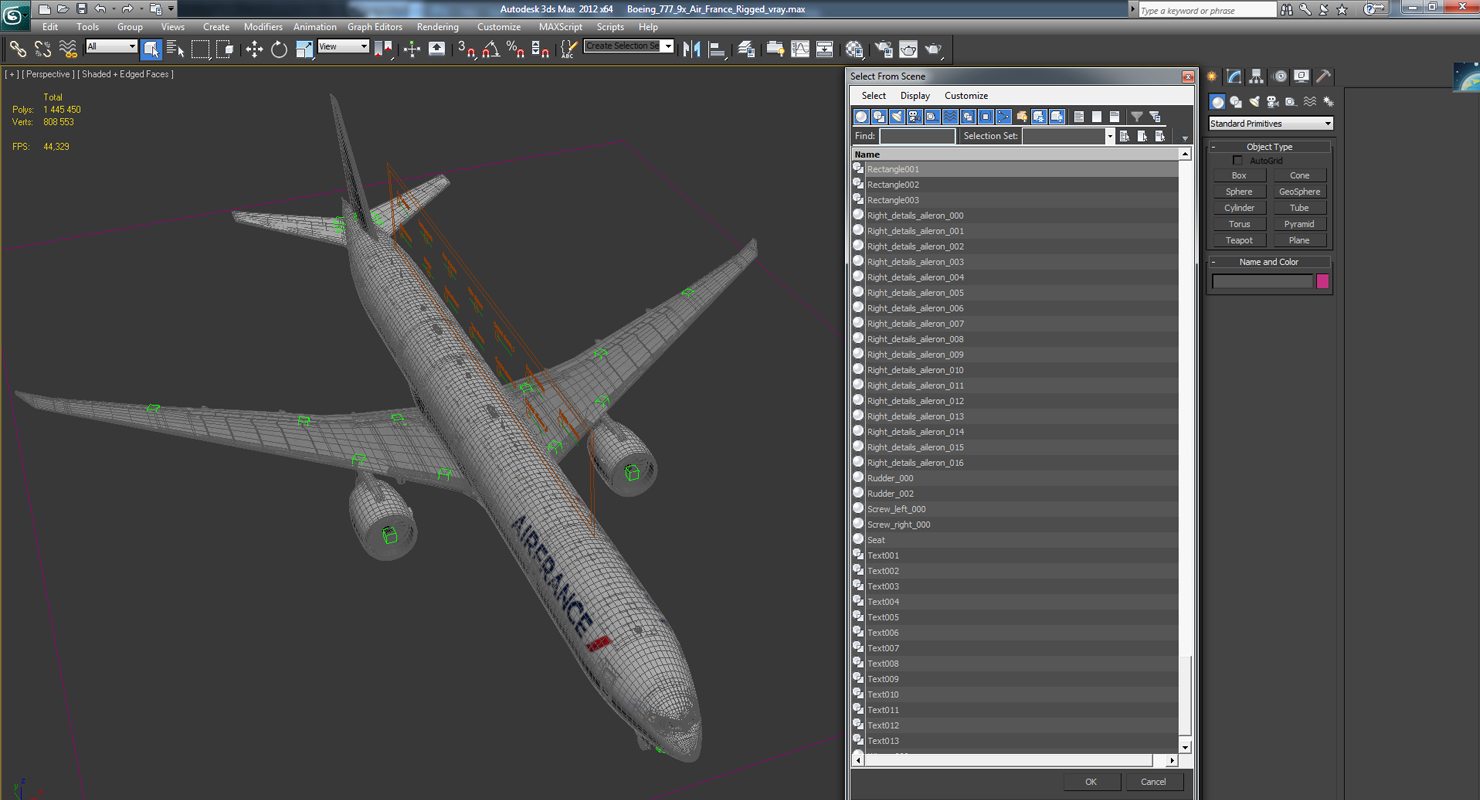Open the Utilities hammer panel
Viewport: 1480px width, 800px height.
click(x=1323, y=76)
